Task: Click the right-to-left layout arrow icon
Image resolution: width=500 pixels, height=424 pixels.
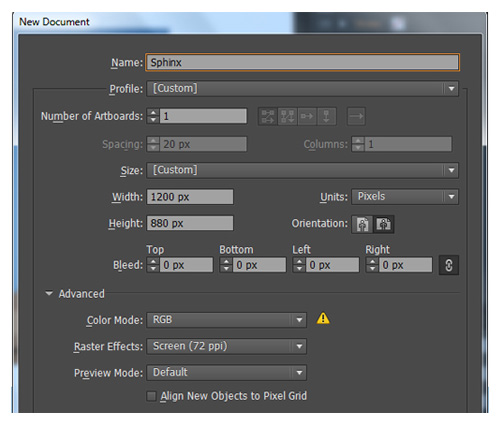Action: pyautogui.click(x=356, y=116)
